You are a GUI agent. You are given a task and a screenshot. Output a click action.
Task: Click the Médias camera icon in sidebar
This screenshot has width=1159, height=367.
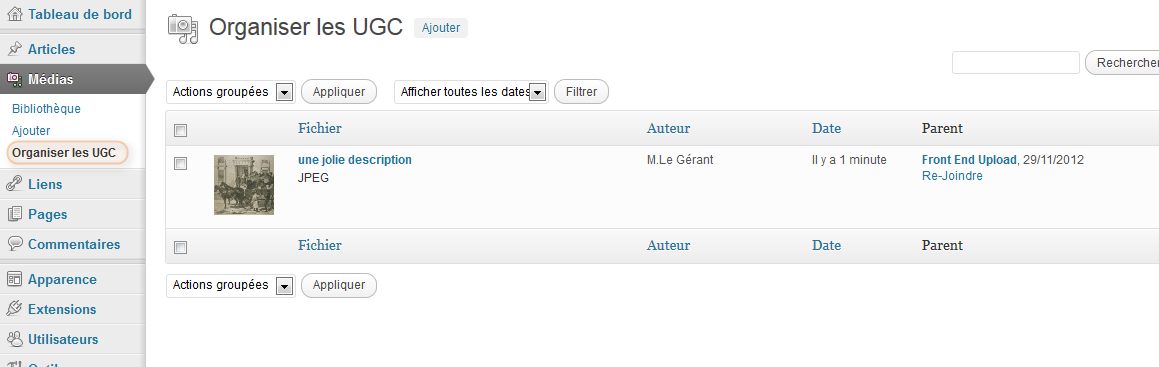pyautogui.click(x=14, y=79)
